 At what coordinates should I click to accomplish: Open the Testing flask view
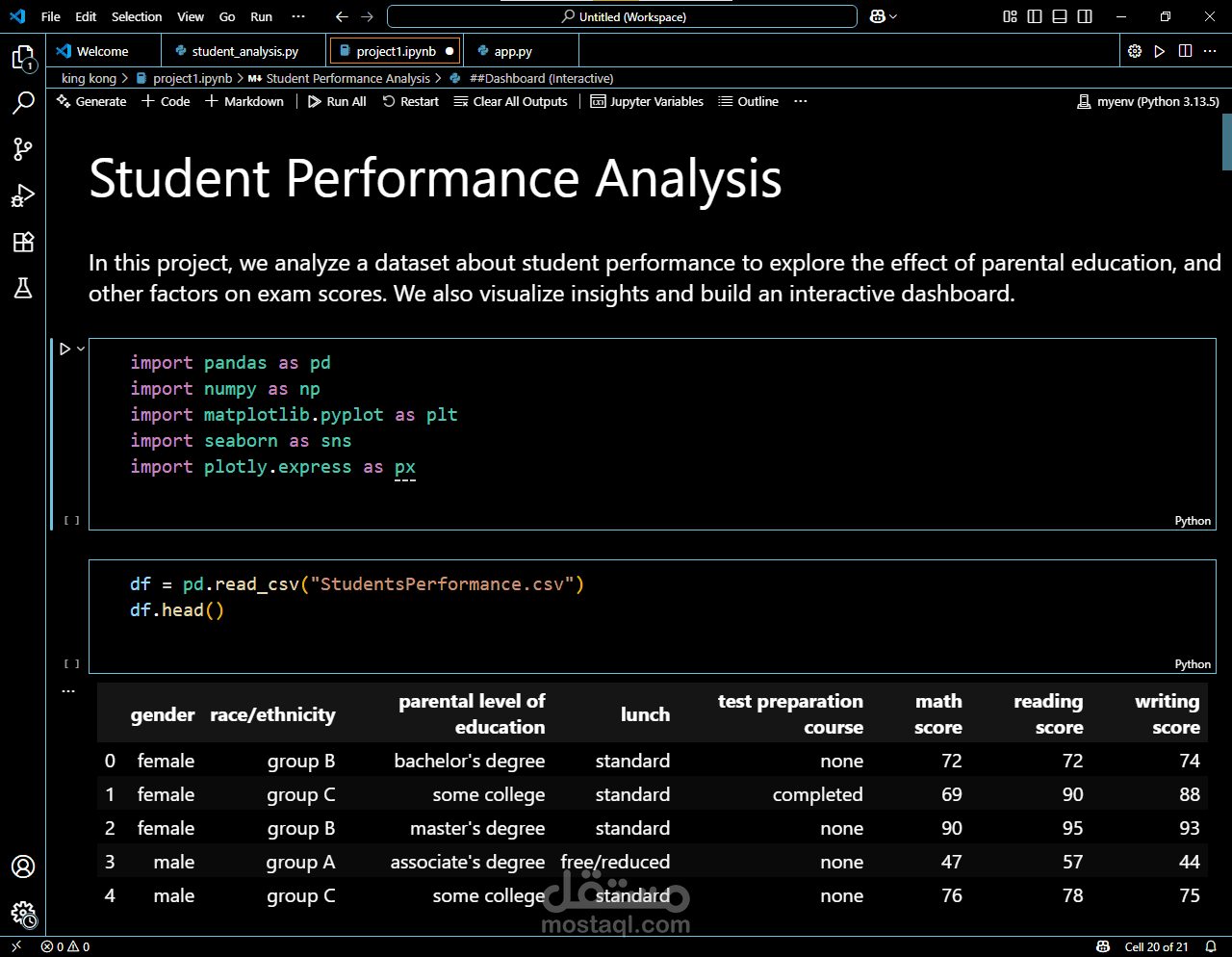[x=23, y=287]
